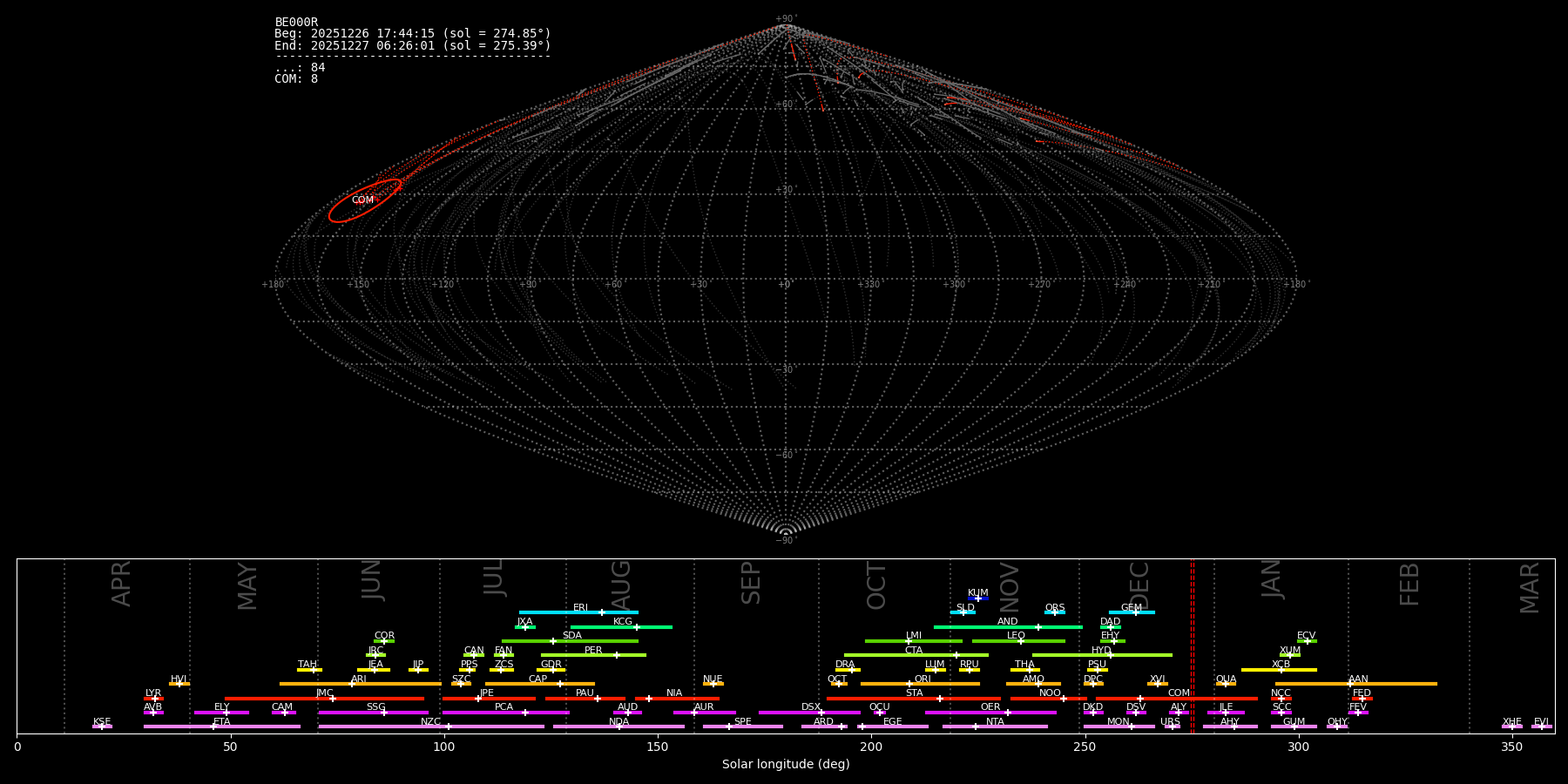
Task: Click the CAP orange shower bar
Action: tap(540, 684)
